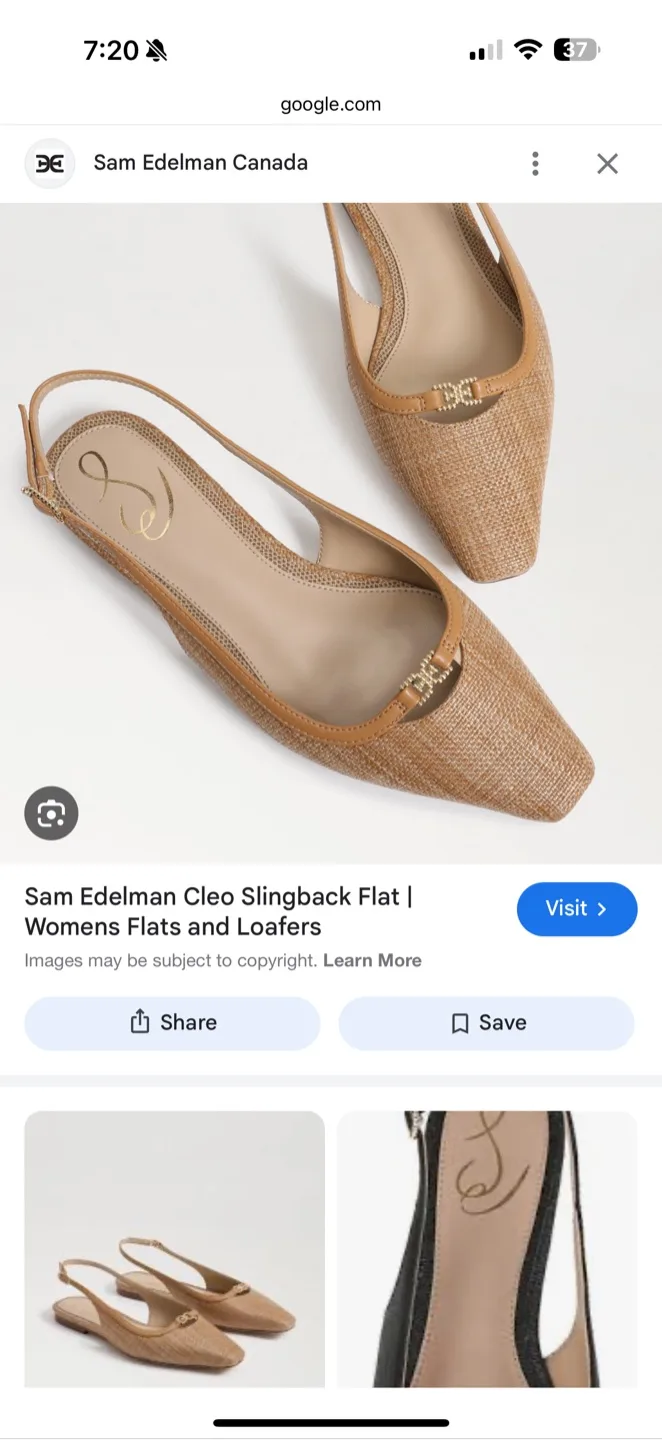The height and width of the screenshot is (1440, 662).
Task: Tap the silent mode bell icon
Action: (x=156, y=51)
